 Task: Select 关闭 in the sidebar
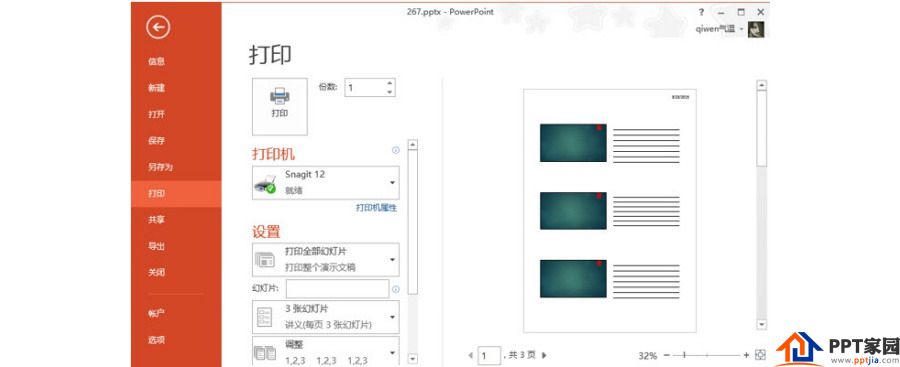[156, 273]
